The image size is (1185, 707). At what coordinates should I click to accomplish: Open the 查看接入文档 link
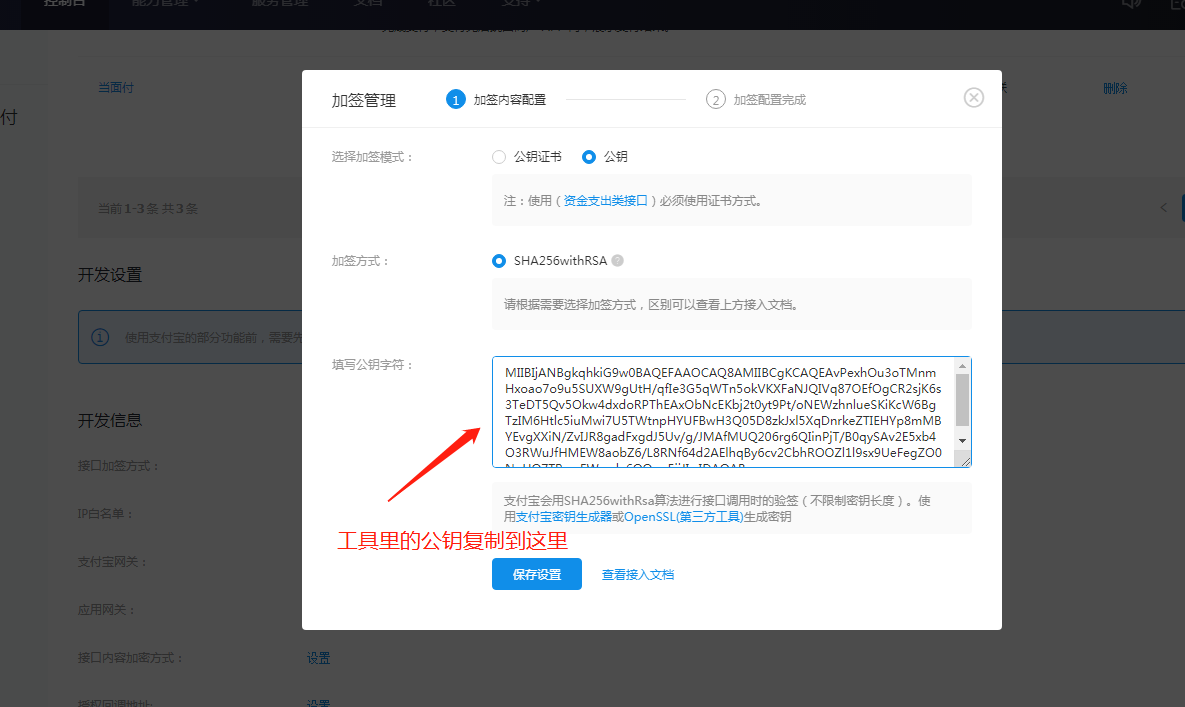(637, 575)
